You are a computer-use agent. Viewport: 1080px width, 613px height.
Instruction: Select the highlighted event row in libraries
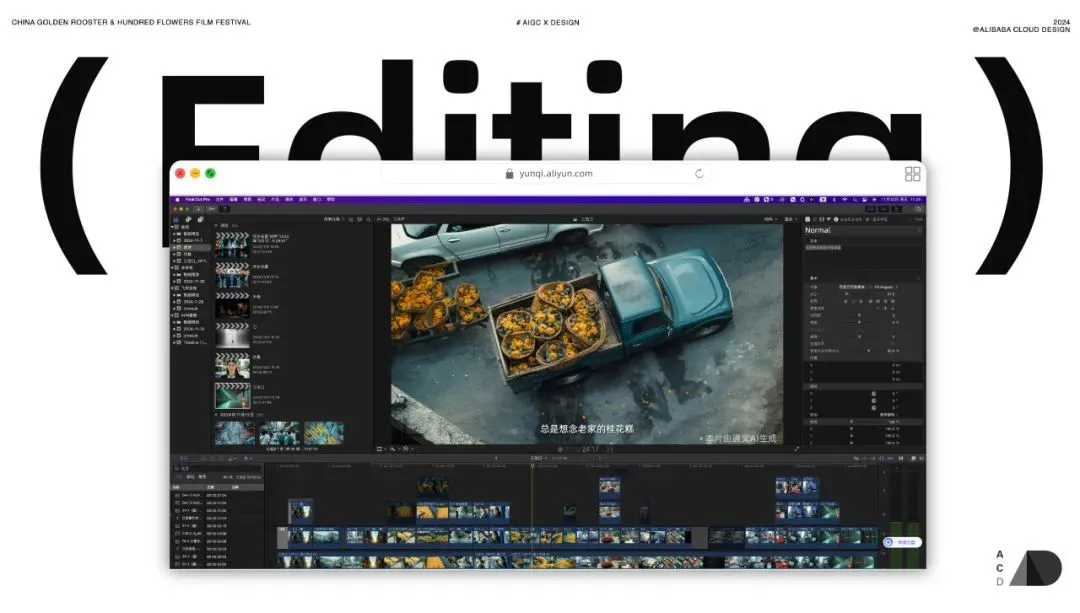[x=191, y=247]
